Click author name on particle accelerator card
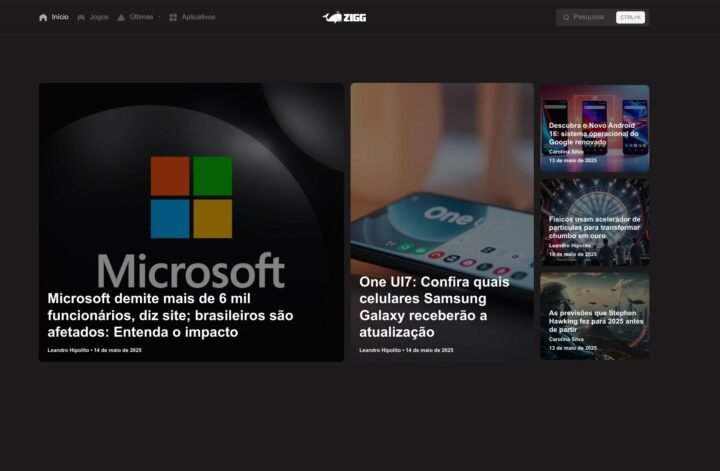Viewport: 720px width, 471px height. click(x=569, y=246)
